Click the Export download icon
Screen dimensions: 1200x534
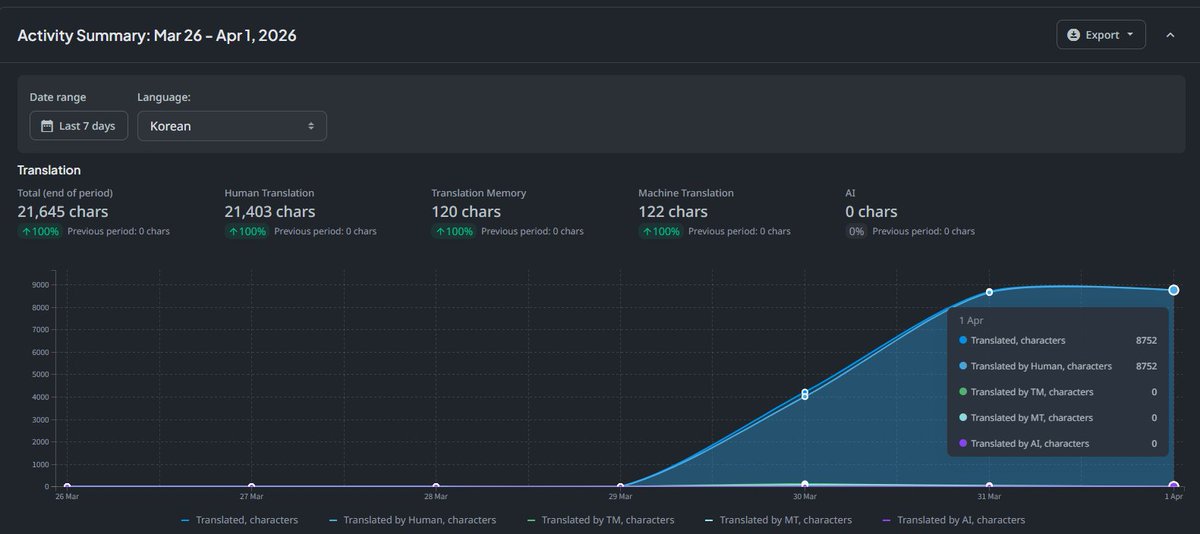[x=1074, y=35]
